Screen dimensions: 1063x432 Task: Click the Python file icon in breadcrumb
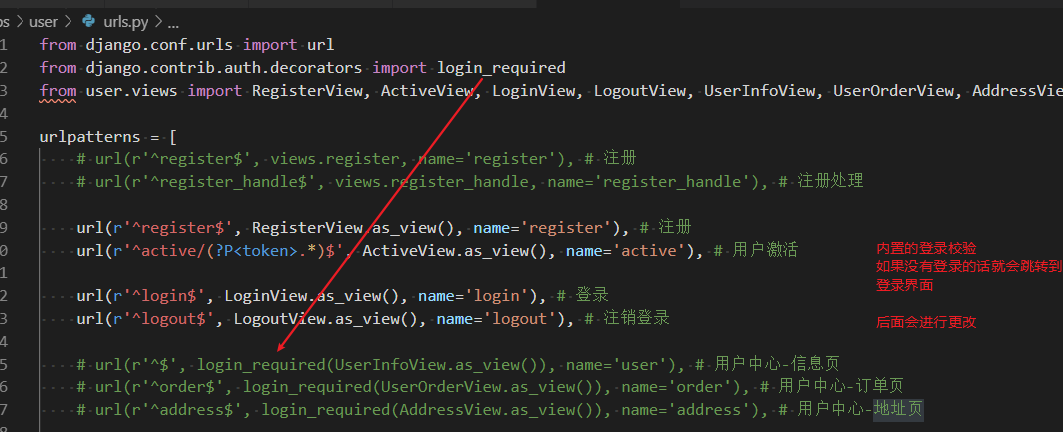87,20
